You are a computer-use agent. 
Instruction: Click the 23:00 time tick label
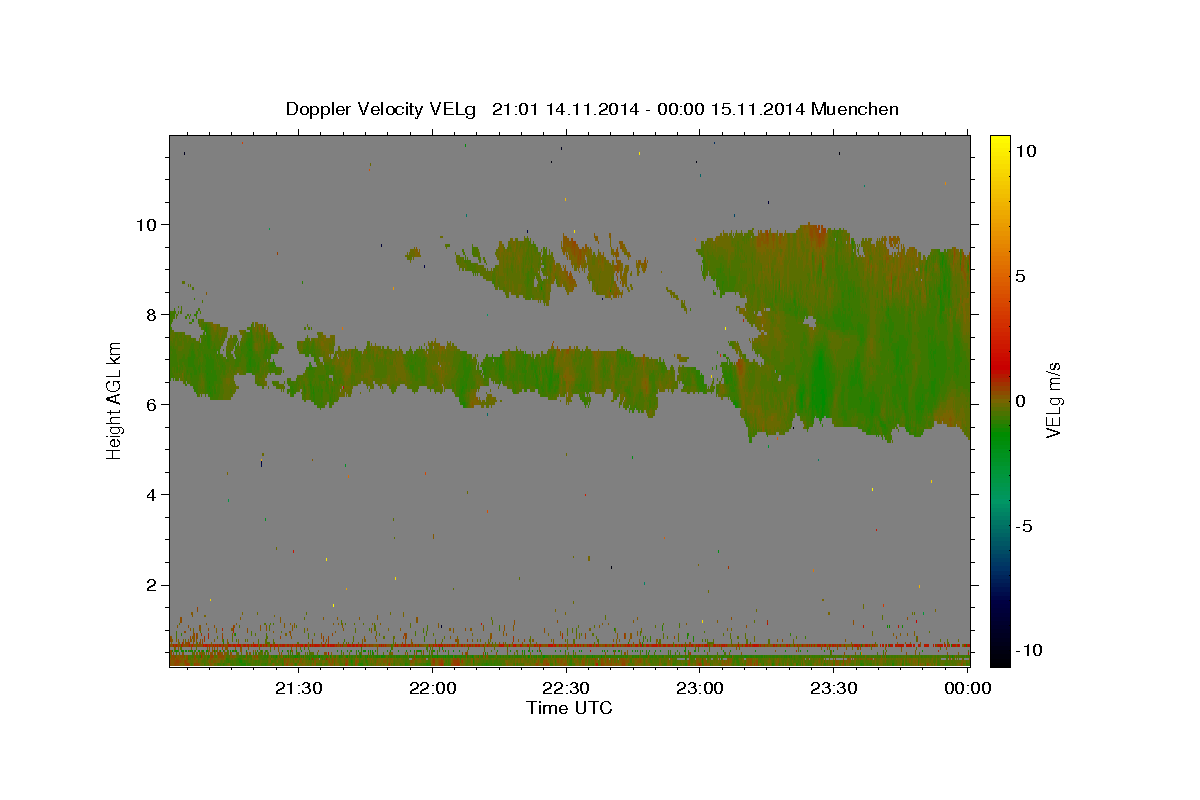click(700, 688)
